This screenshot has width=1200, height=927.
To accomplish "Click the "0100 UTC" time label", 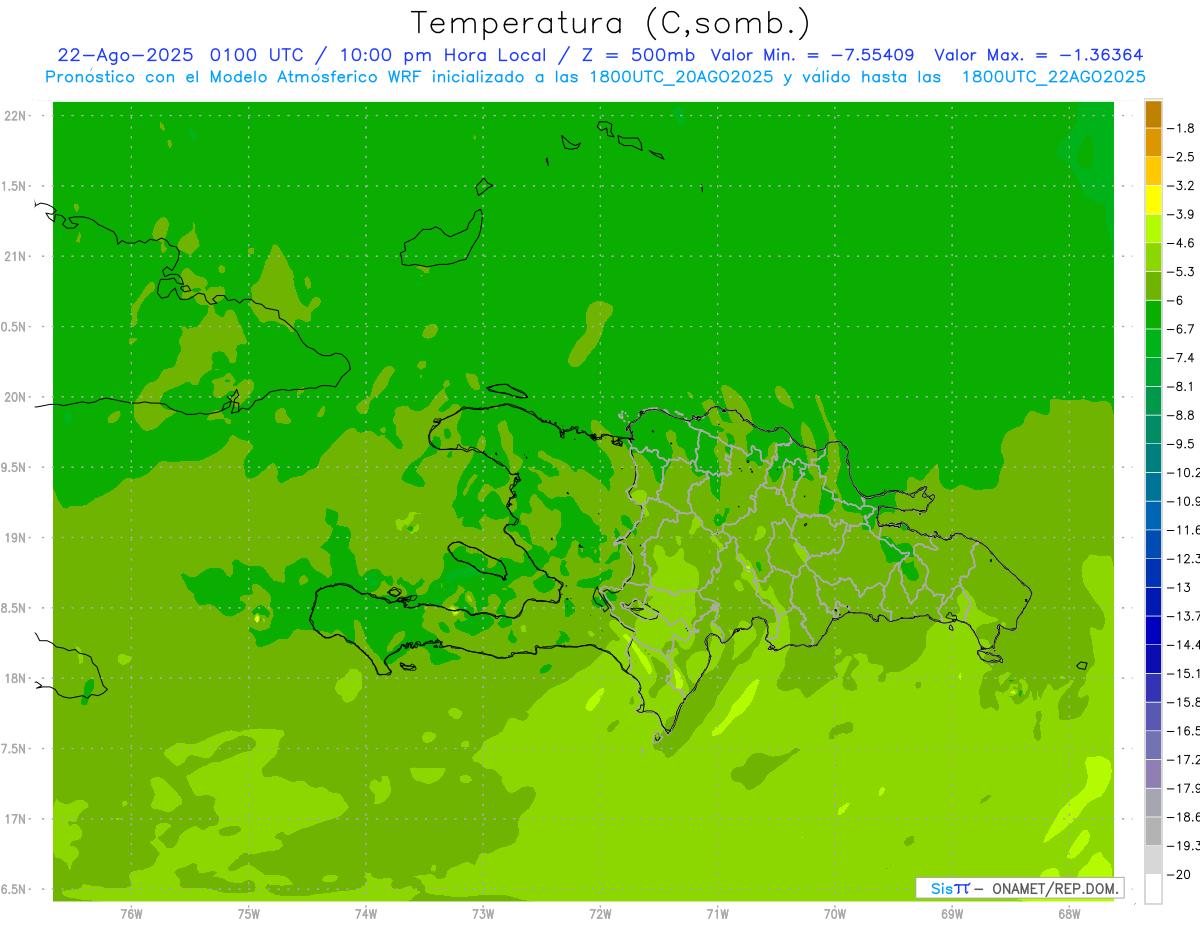I will pos(261,55).
